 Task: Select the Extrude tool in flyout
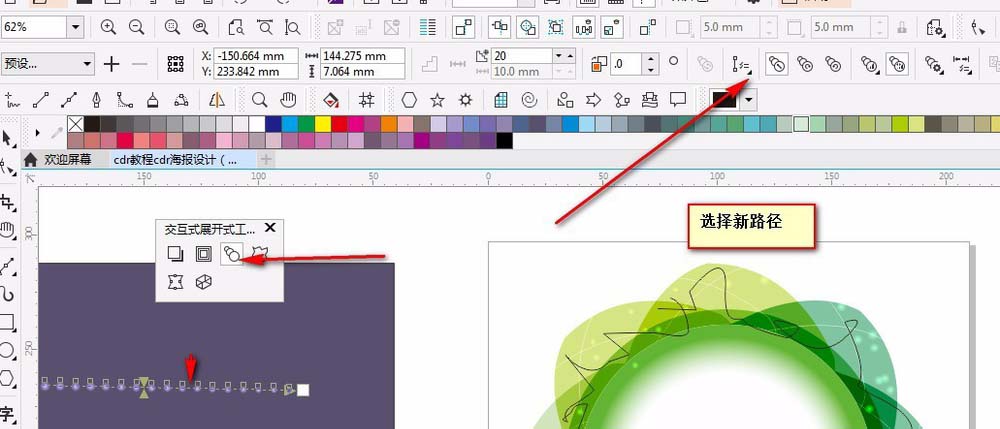(x=203, y=282)
